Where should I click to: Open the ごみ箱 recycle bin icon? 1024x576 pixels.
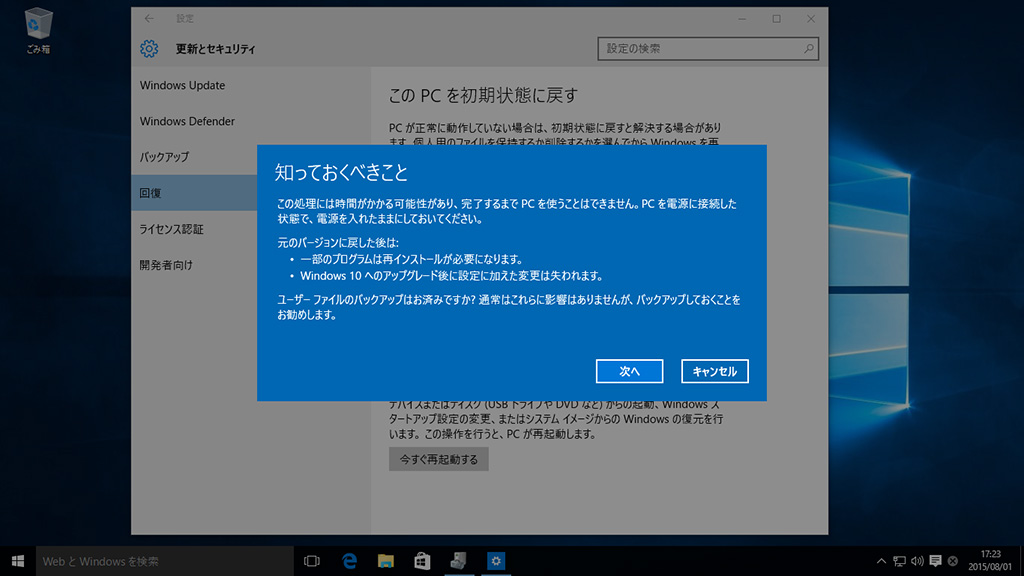coord(38,31)
